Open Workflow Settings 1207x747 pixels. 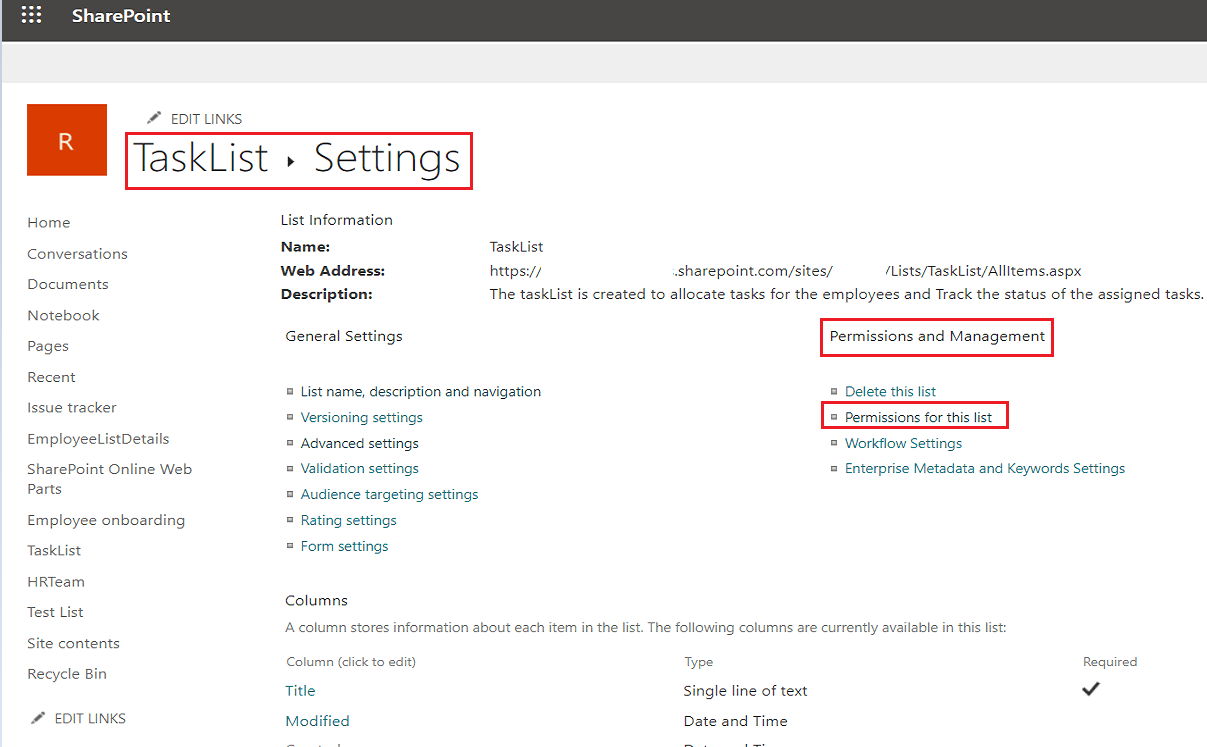click(x=904, y=443)
